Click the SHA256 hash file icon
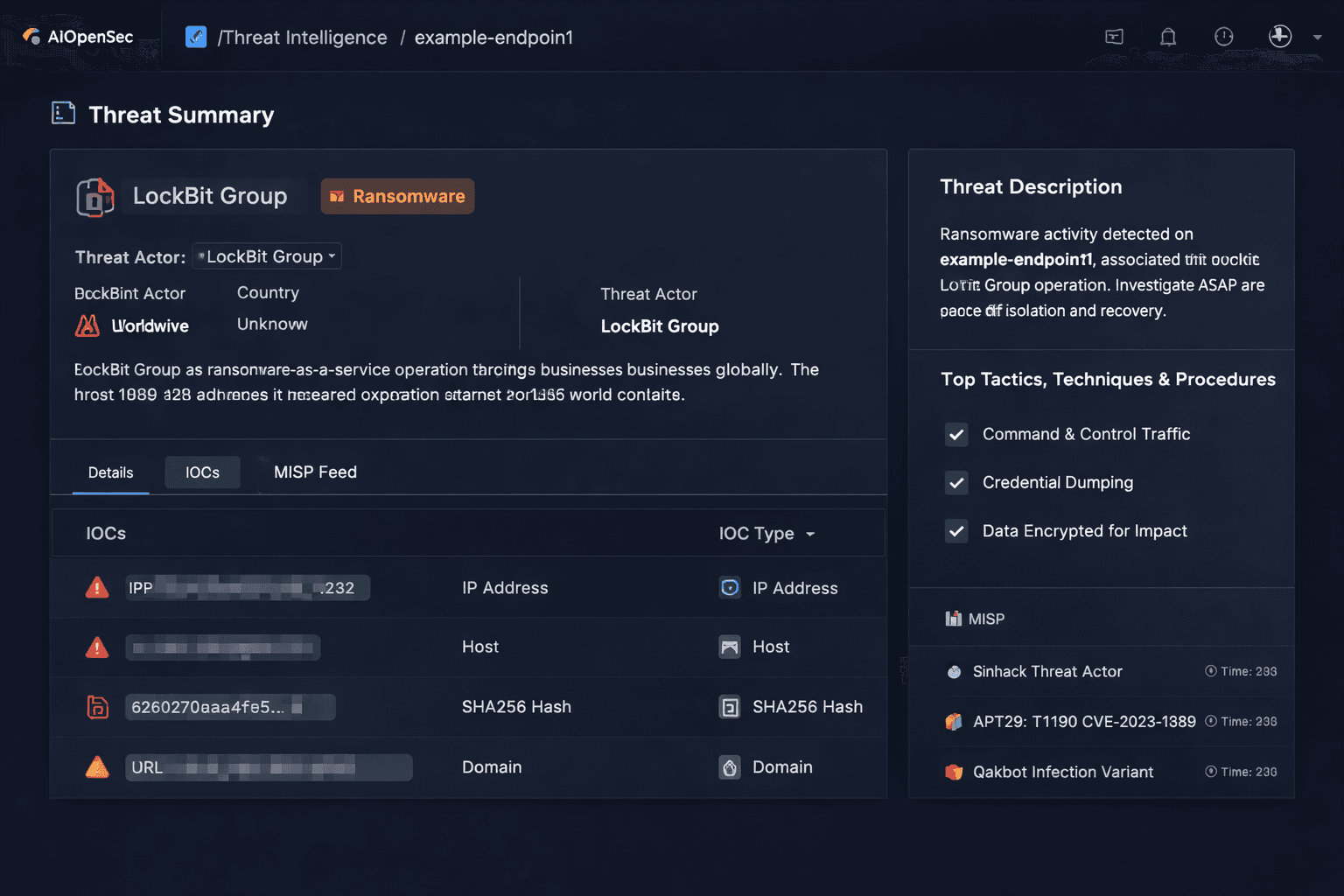Viewport: 1344px width, 896px height. pos(97,706)
